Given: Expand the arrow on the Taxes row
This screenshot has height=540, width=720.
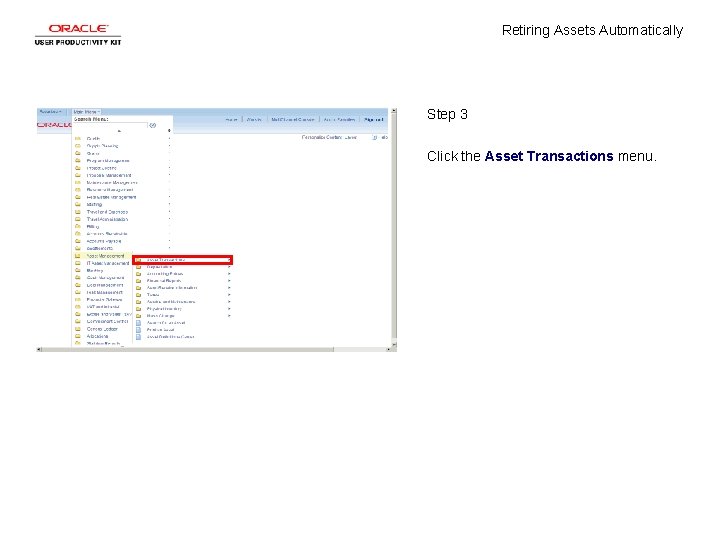Looking at the screenshot, I should tap(229, 295).
